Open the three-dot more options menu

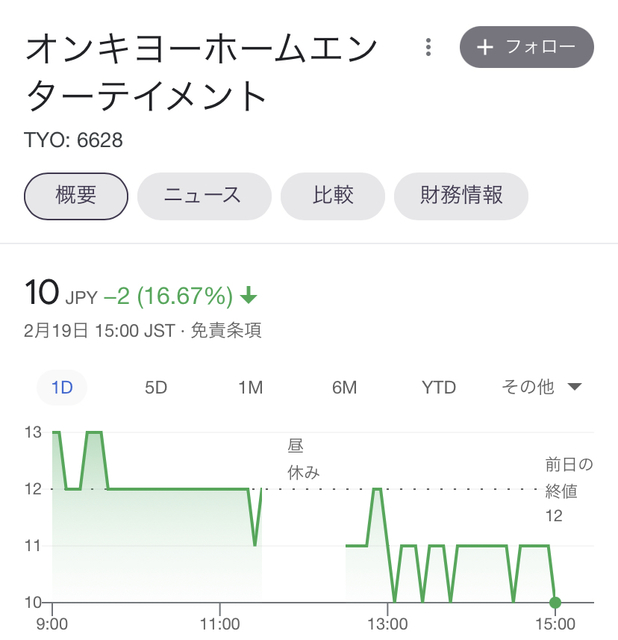428,47
